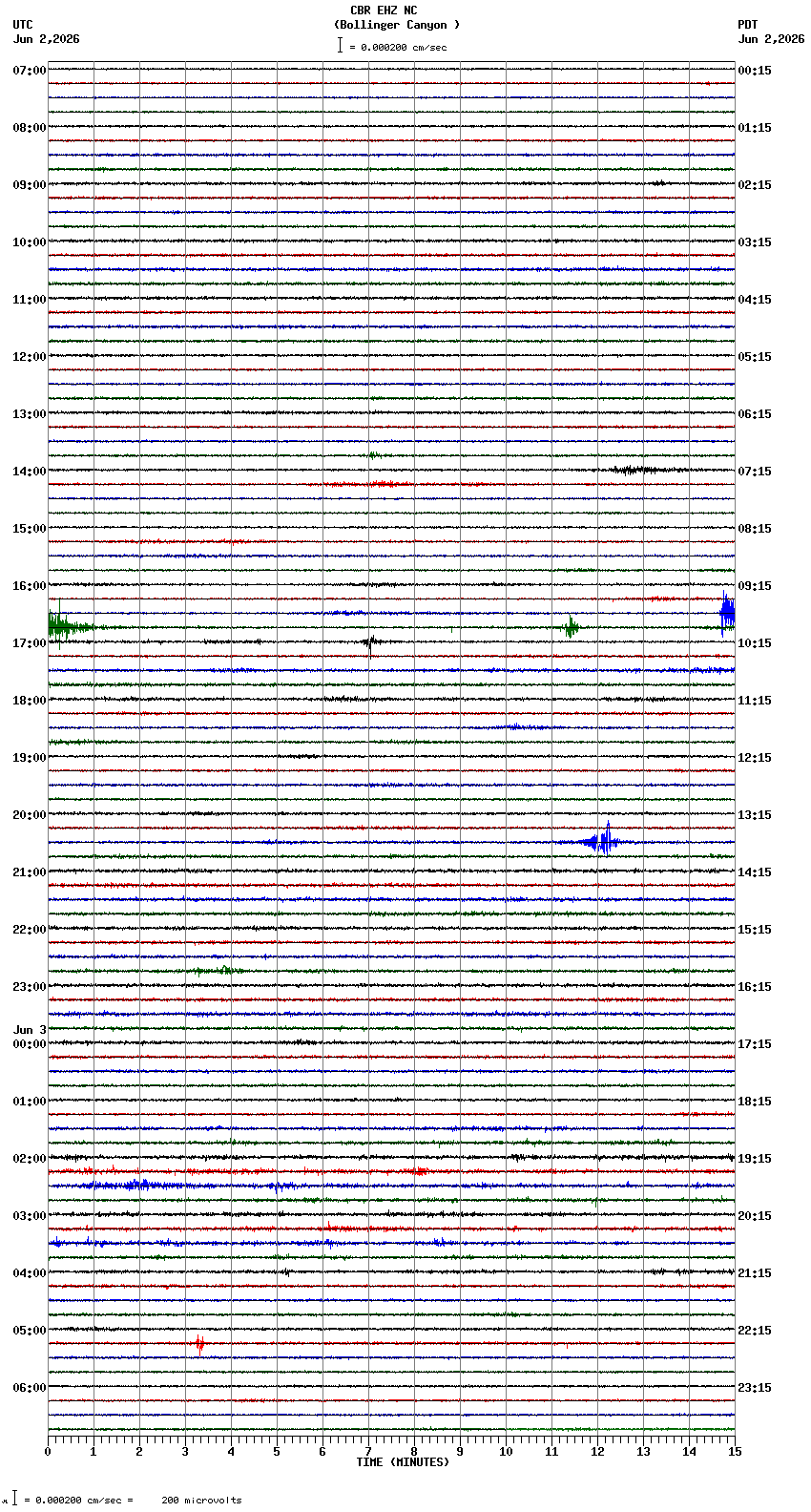
Task: Click the '17:15' PDT time label
Action: click(755, 1044)
